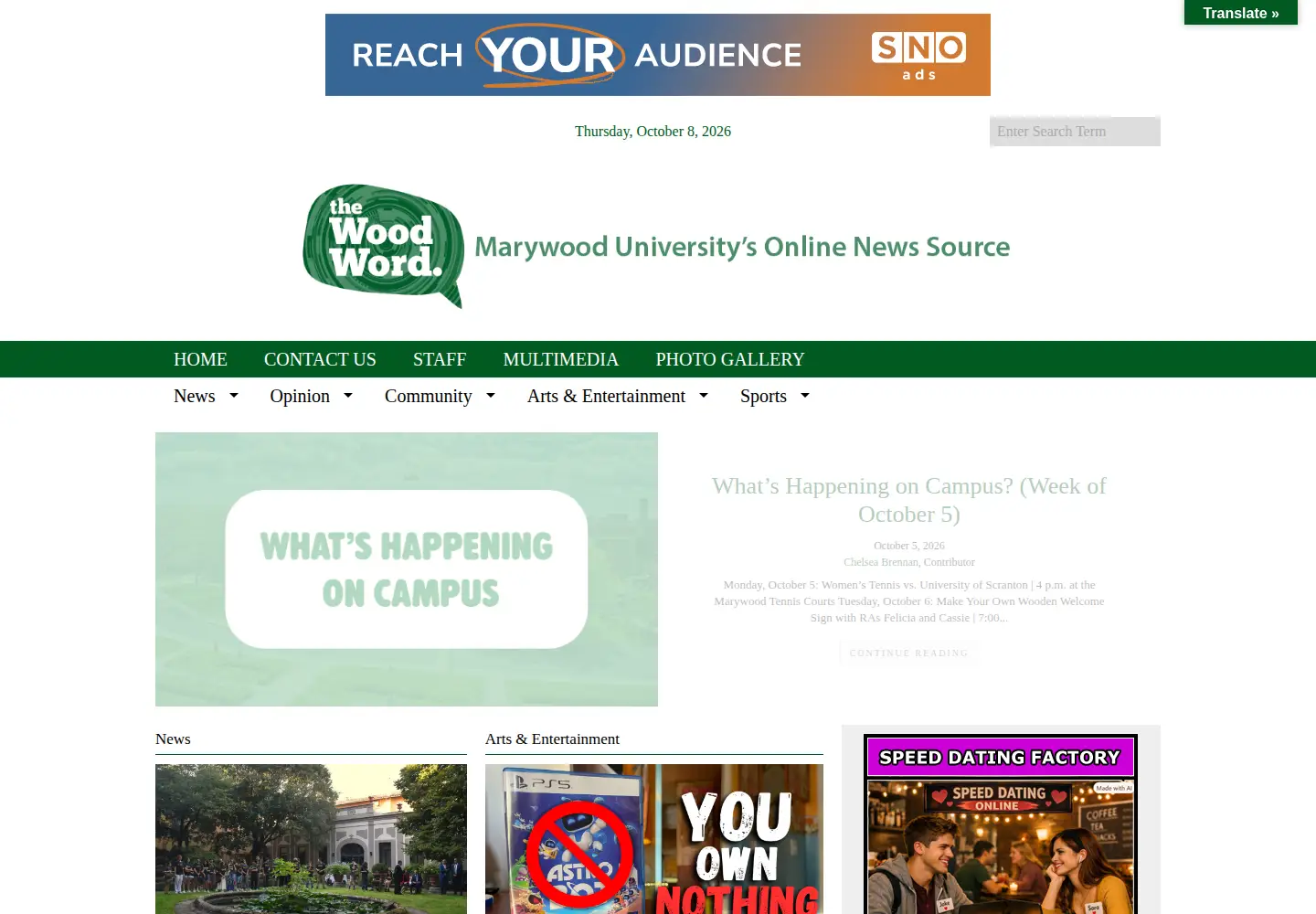
Task: Open the News story campus photo
Action: coord(311,839)
